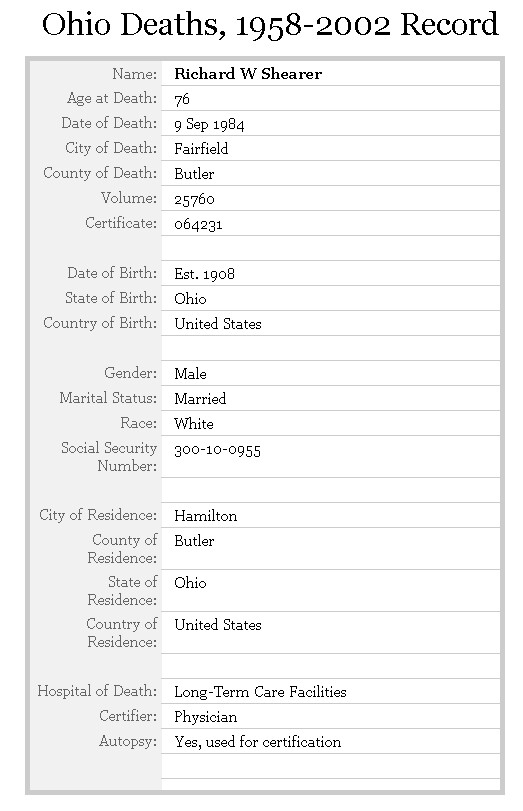Image resolution: width=523 pixels, height=811 pixels.
Task: Select the Gender value Male
Action: pyautogui.click(x=190, y=373)
